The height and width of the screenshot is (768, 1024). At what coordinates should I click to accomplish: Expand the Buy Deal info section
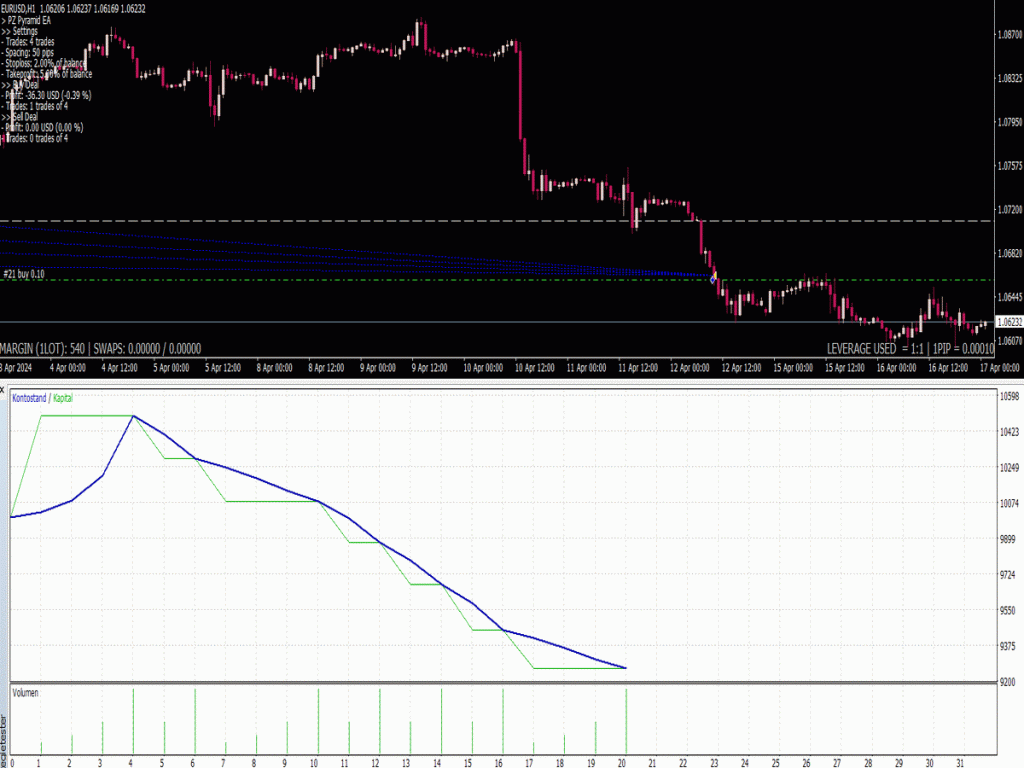[x=24, y=86]
